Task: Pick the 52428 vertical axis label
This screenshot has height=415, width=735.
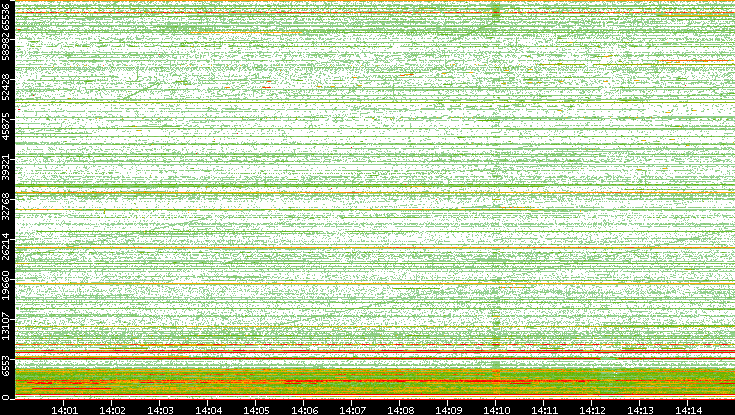Action: (x=5, y=85)
